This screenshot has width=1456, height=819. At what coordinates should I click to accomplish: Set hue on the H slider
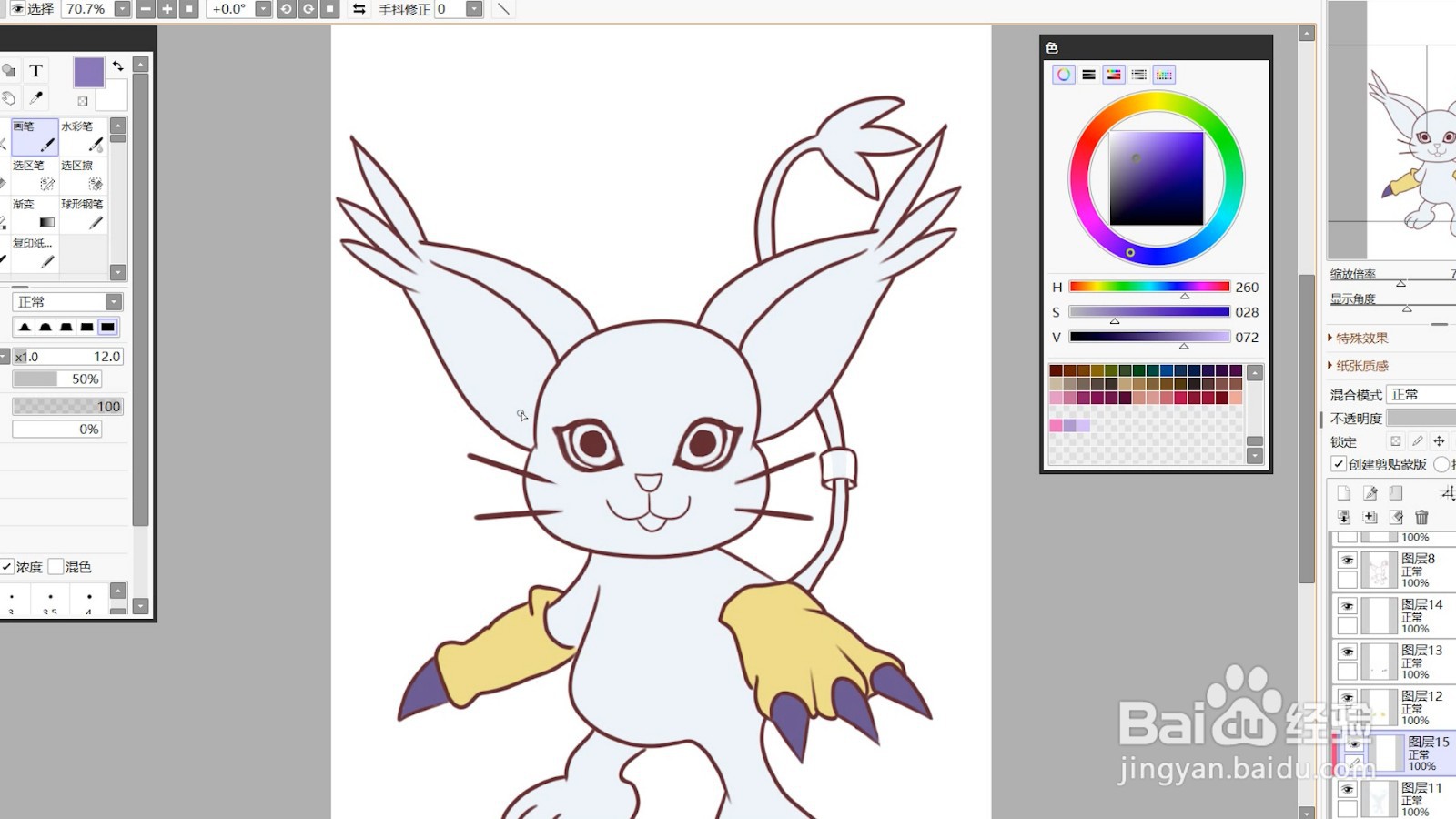click(1149, 287)
